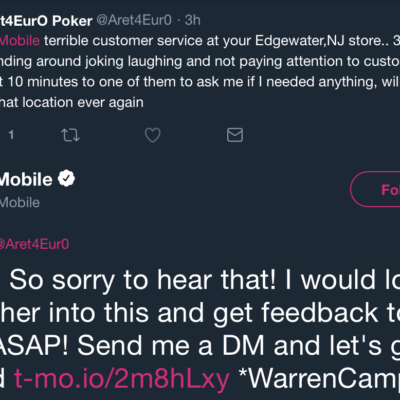Click the retweet icon
This screenshot has height=400, width=400.
(70, 135)
